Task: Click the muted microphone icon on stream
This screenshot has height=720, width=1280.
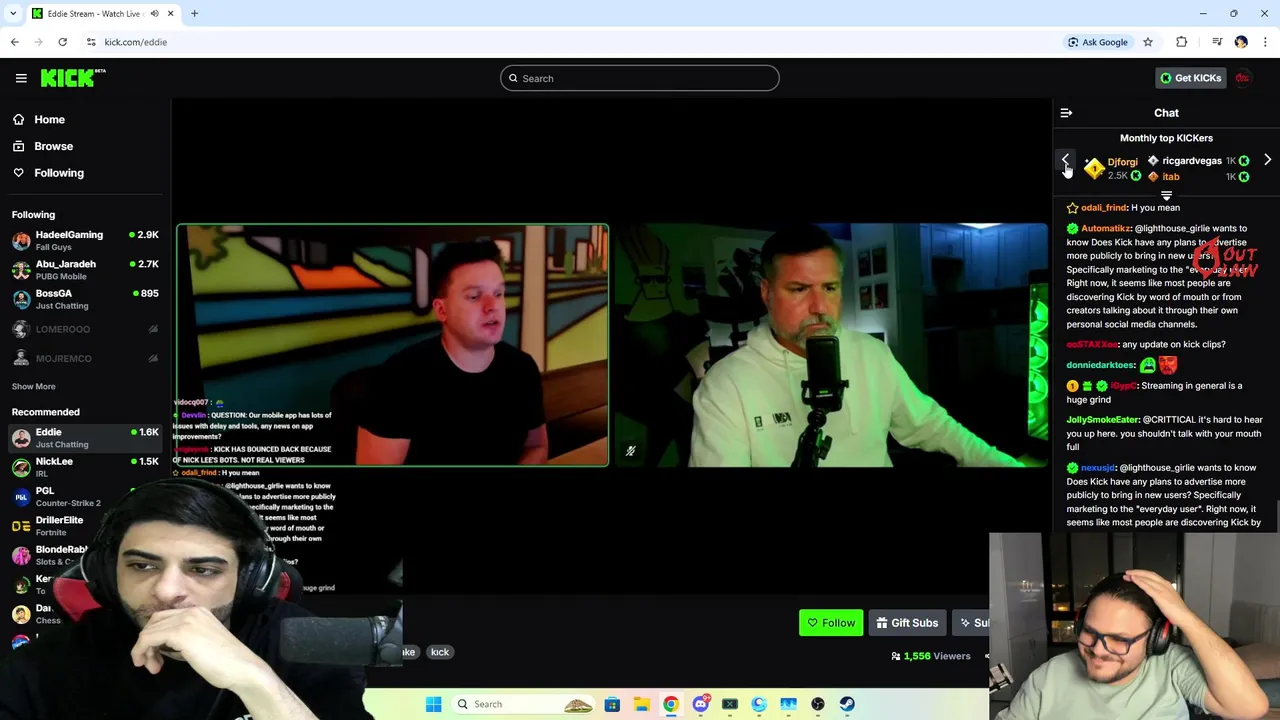Action: [x=630, y=451]
